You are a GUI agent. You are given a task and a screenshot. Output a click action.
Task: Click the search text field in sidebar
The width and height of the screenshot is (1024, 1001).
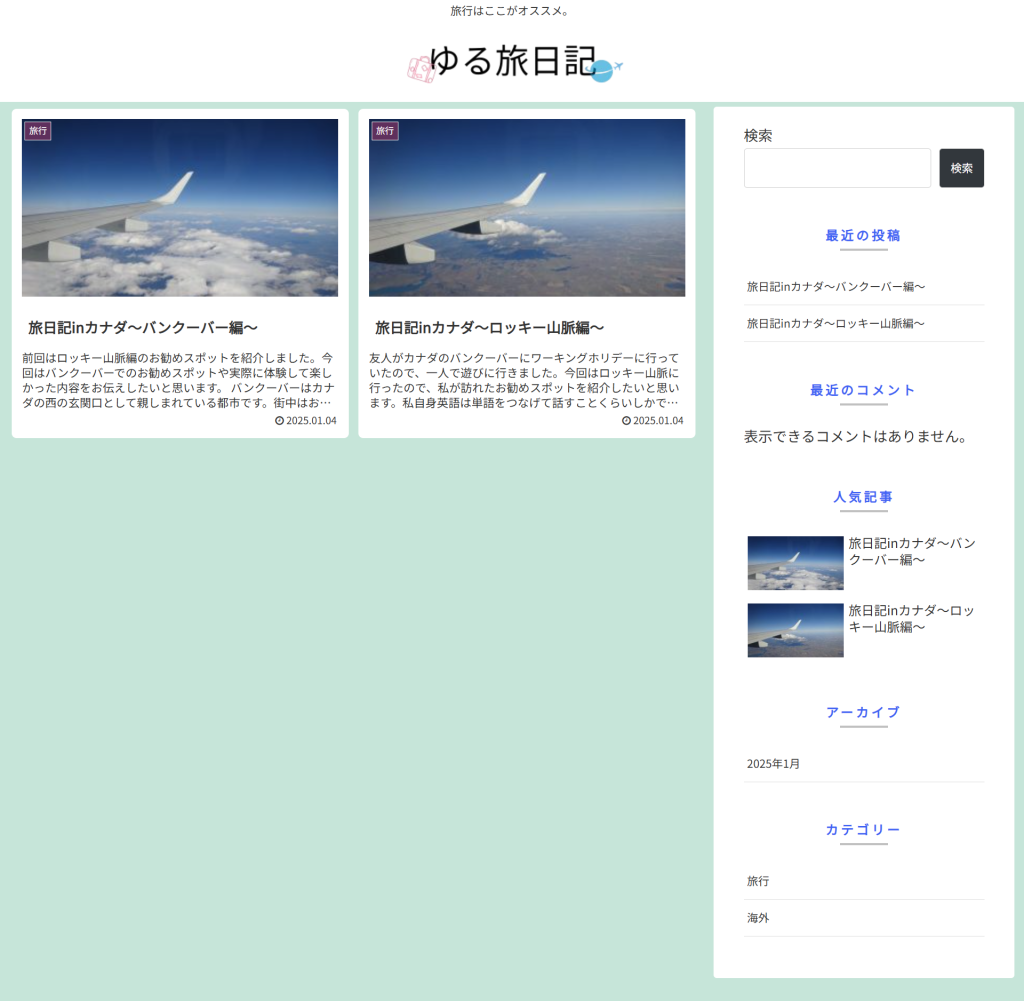pyautogui.click(x=837, y=168)
